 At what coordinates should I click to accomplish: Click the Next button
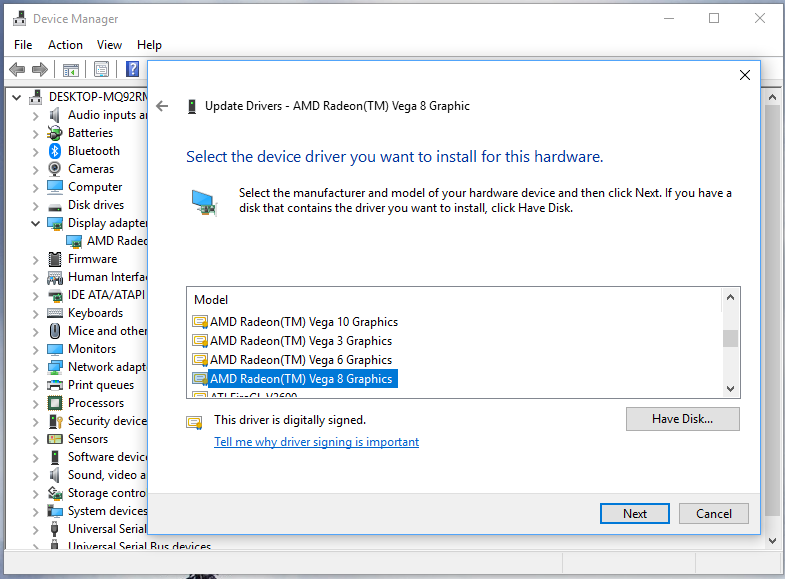point(634,513)
